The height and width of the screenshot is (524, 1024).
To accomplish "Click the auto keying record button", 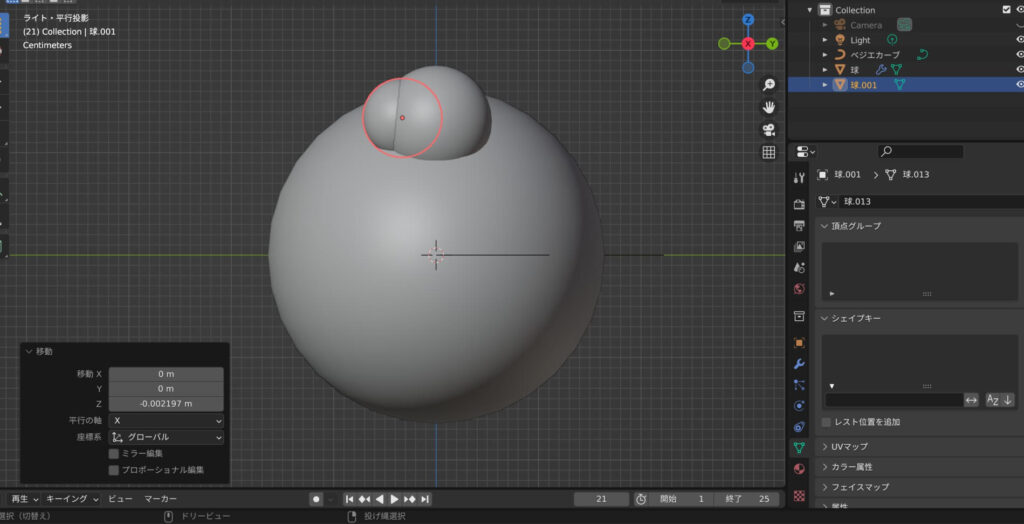I will (316, 499).
